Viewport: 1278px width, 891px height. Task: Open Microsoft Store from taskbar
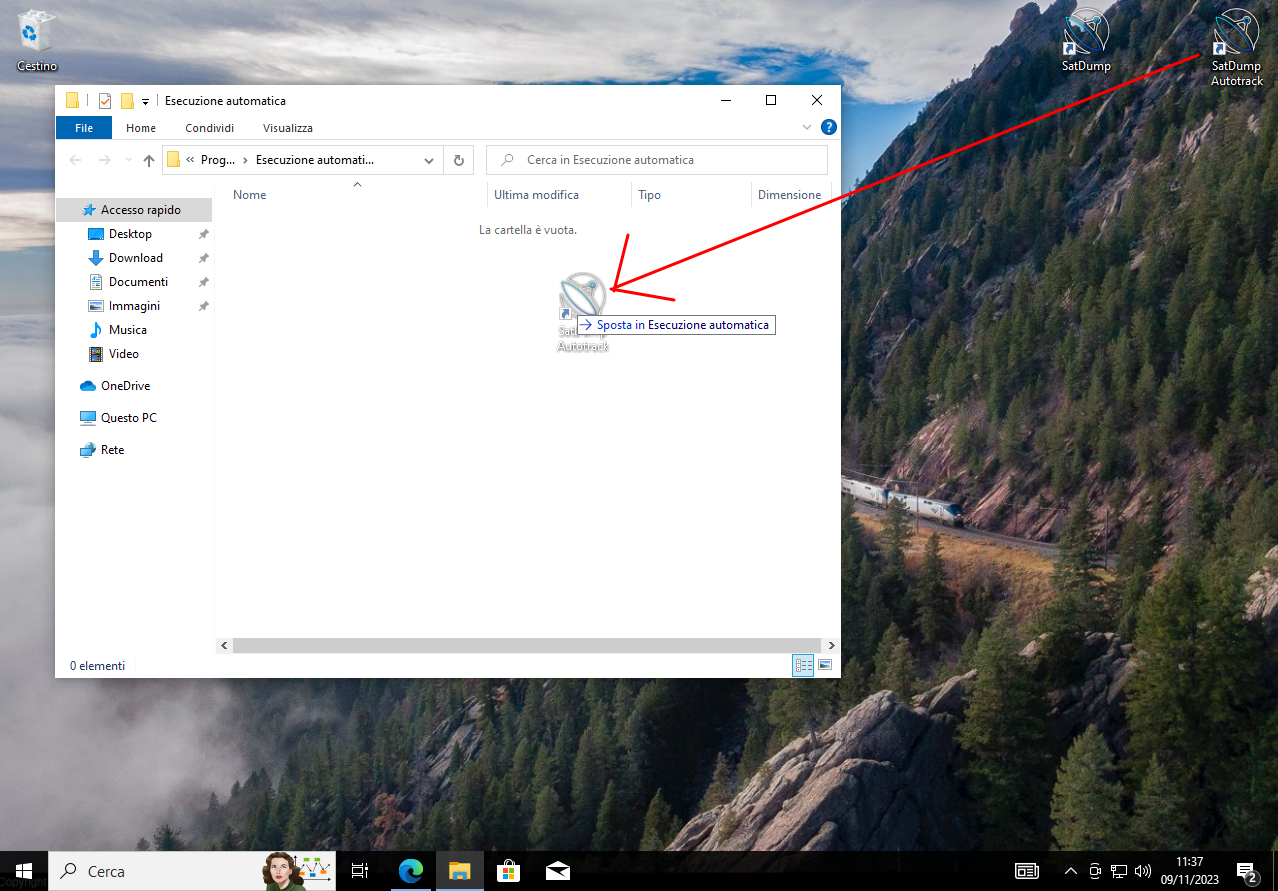tap(509, 871)
